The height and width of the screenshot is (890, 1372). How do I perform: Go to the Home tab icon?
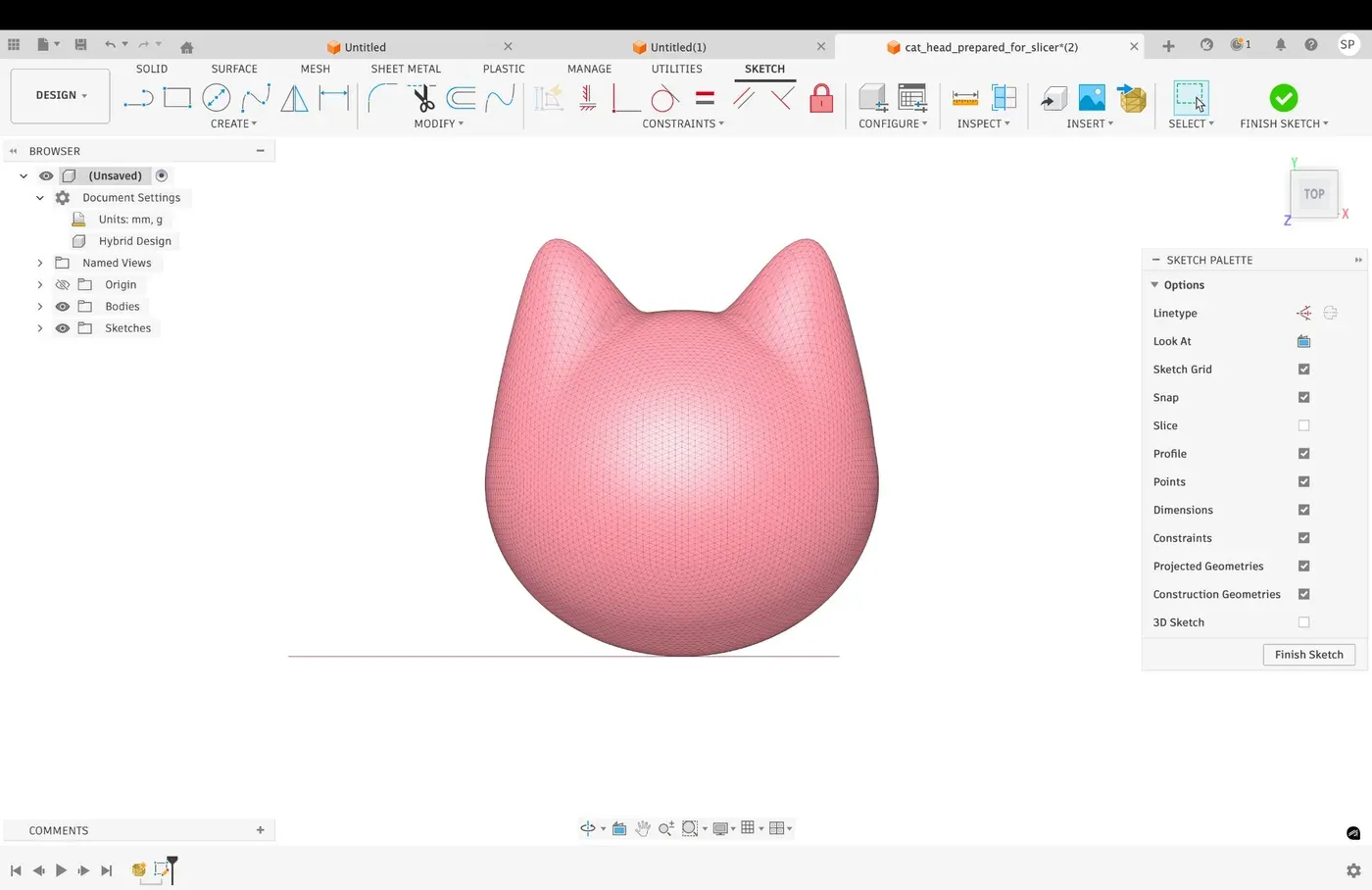[186, 47]
